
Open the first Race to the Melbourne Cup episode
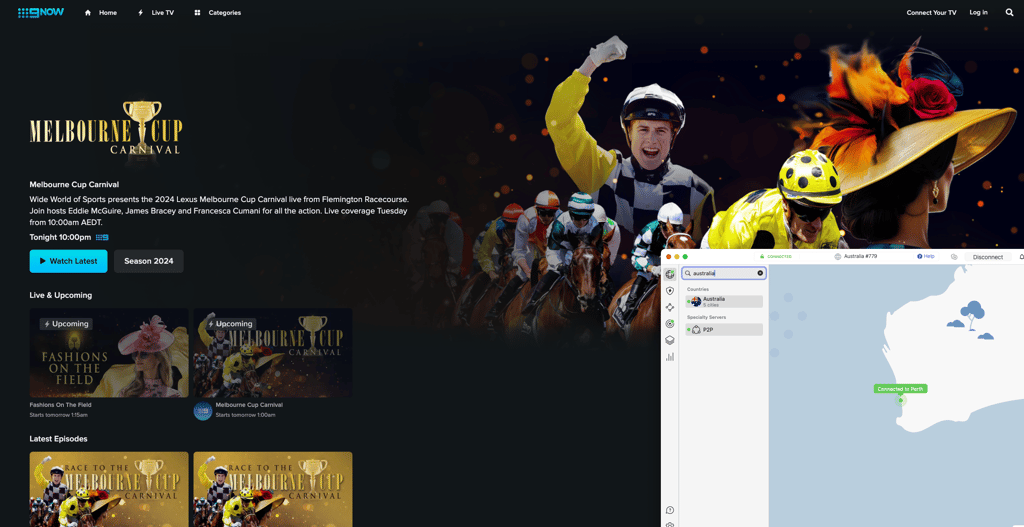(109, 489)
